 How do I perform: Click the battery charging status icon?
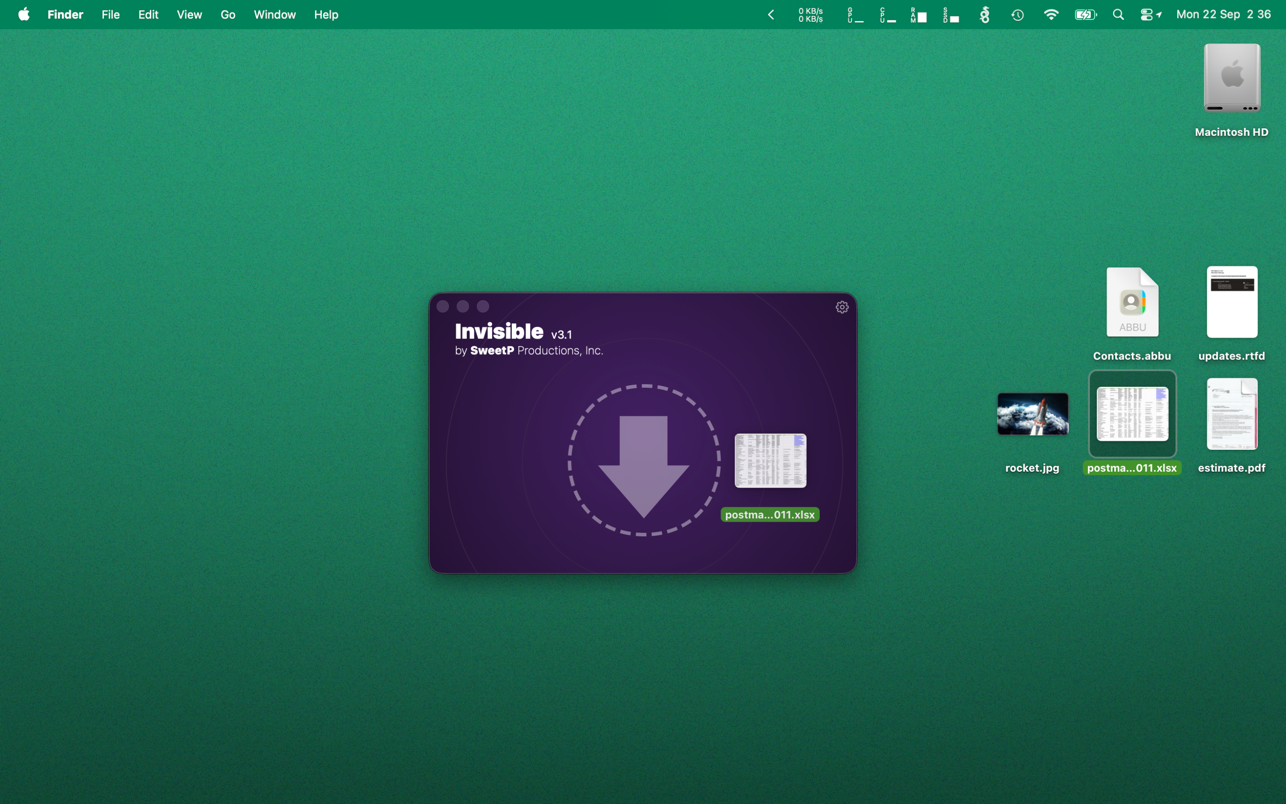pyautogui.click(x=1085, y=15)
